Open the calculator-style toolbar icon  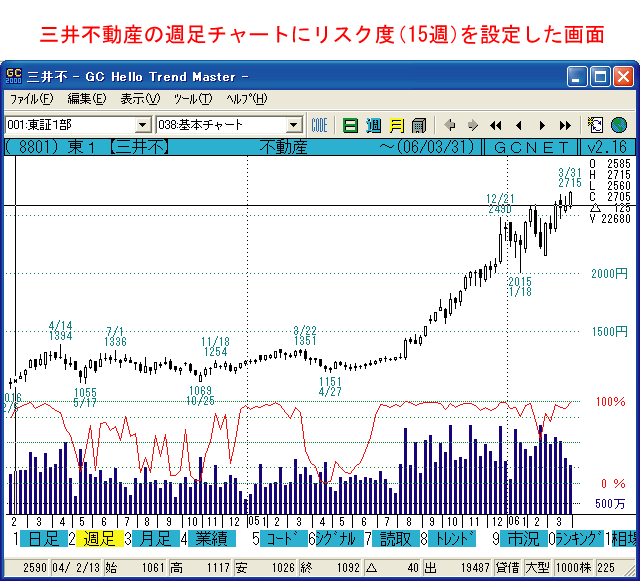pyautogui.click(x=419, y=125)
